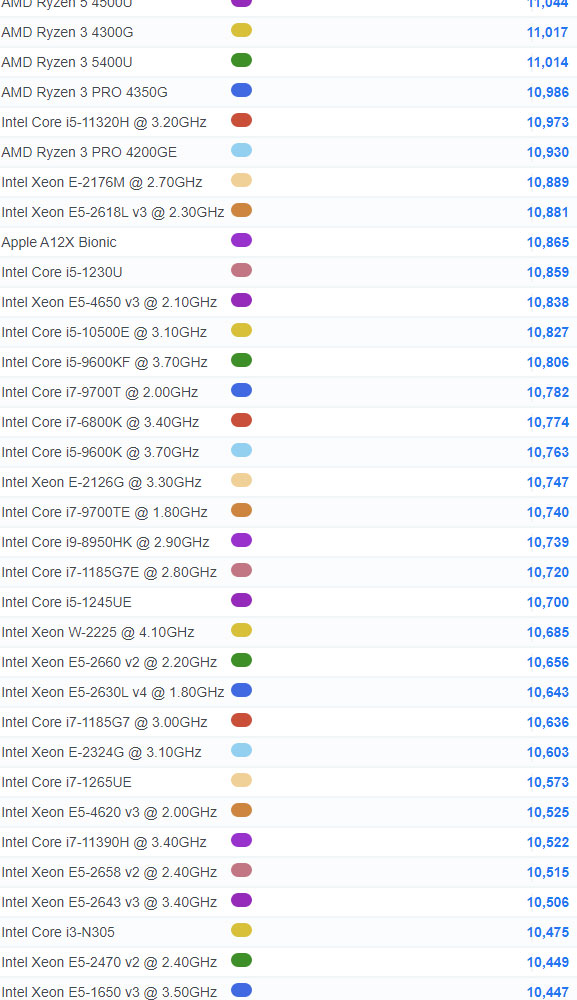Click the pink swatch beside Core i5-1230U

241,270
